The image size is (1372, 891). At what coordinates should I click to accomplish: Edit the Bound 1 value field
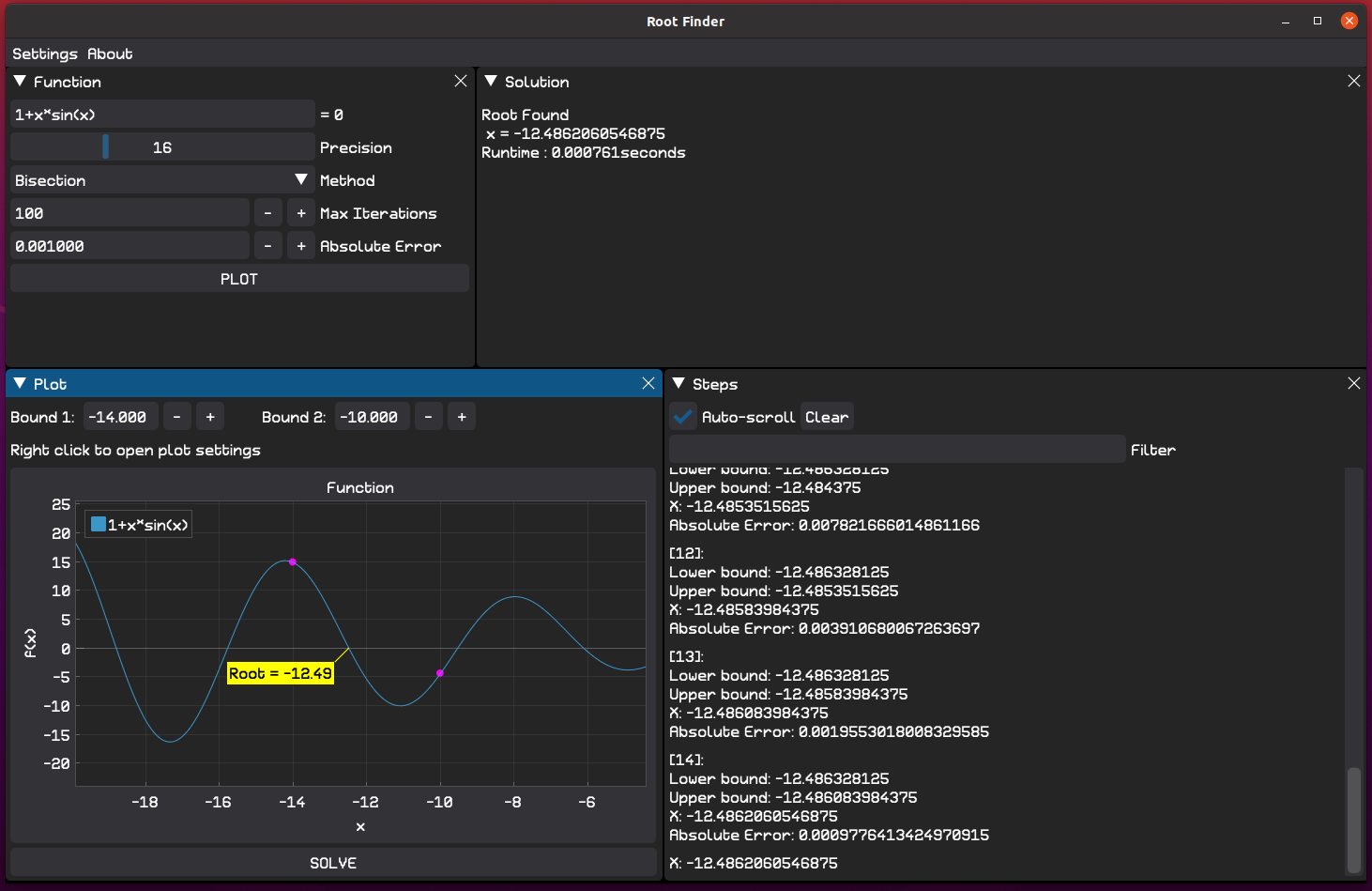120,417
